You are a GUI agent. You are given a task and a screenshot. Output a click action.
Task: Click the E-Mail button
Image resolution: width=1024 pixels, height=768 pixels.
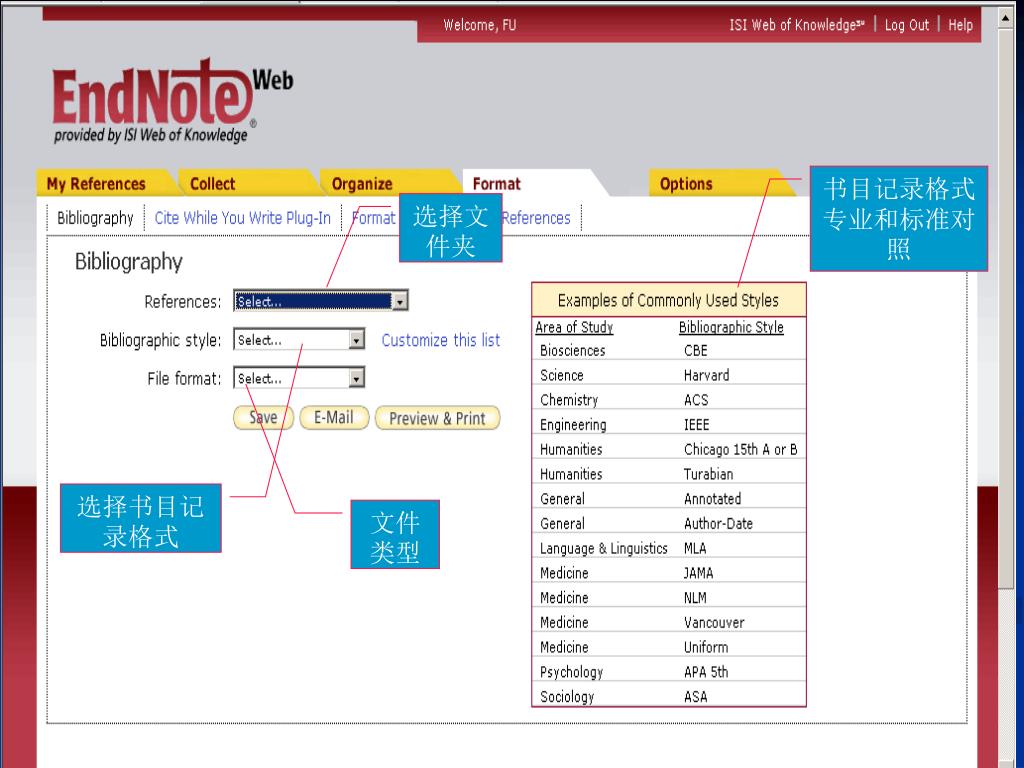tap(334, 418)
